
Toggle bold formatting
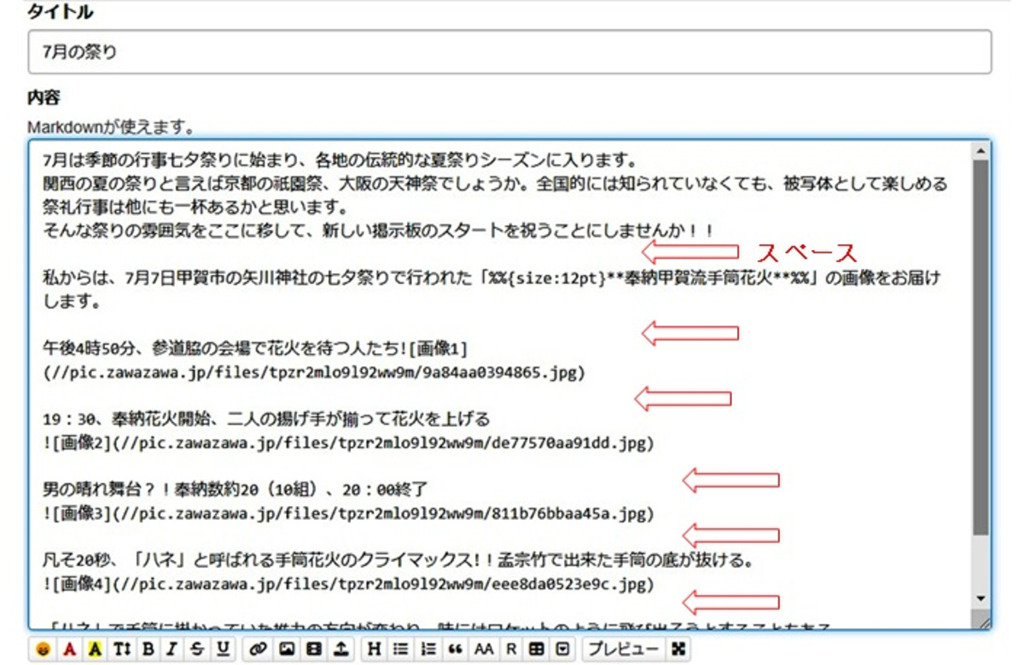pyautogui.click(x=148, y=649)
